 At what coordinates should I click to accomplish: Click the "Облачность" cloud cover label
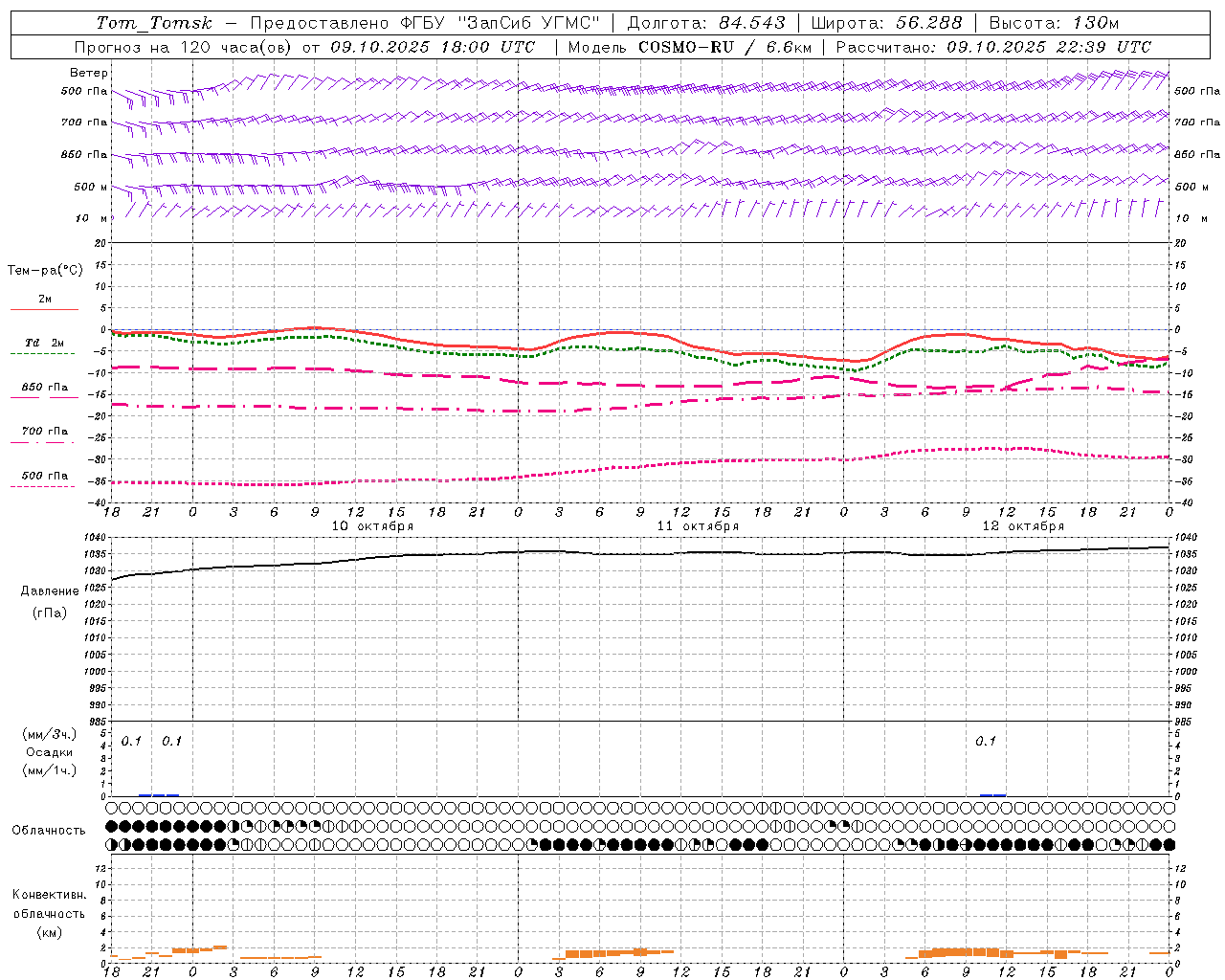coord(49,831)
